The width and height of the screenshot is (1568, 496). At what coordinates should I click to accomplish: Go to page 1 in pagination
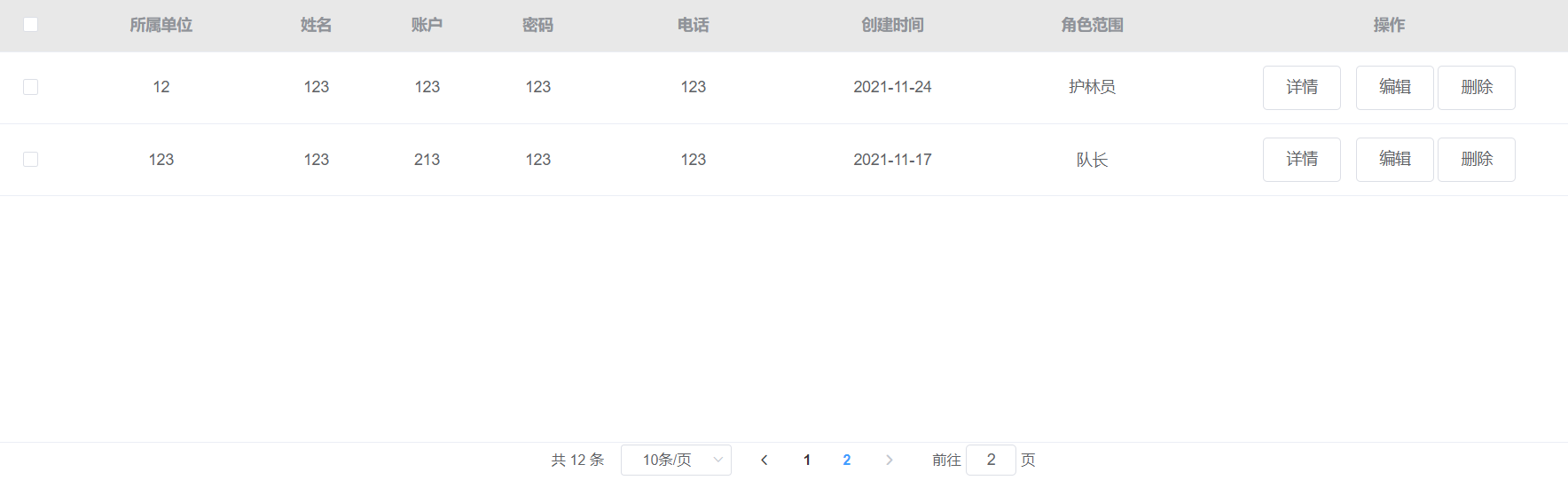click(807, 460)
